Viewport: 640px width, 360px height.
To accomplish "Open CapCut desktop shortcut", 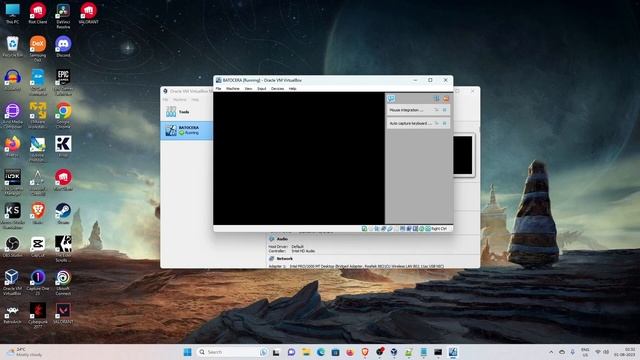I will pyautogui.click(x=38, y=247).
